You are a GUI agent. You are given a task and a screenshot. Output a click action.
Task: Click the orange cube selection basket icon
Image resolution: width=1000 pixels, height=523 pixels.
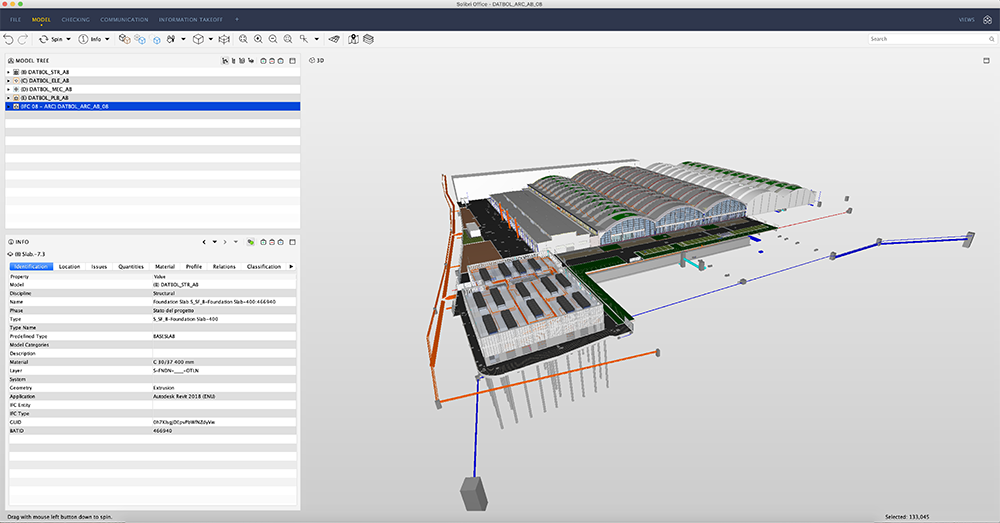pyautogui.click(x=124, y=39)
